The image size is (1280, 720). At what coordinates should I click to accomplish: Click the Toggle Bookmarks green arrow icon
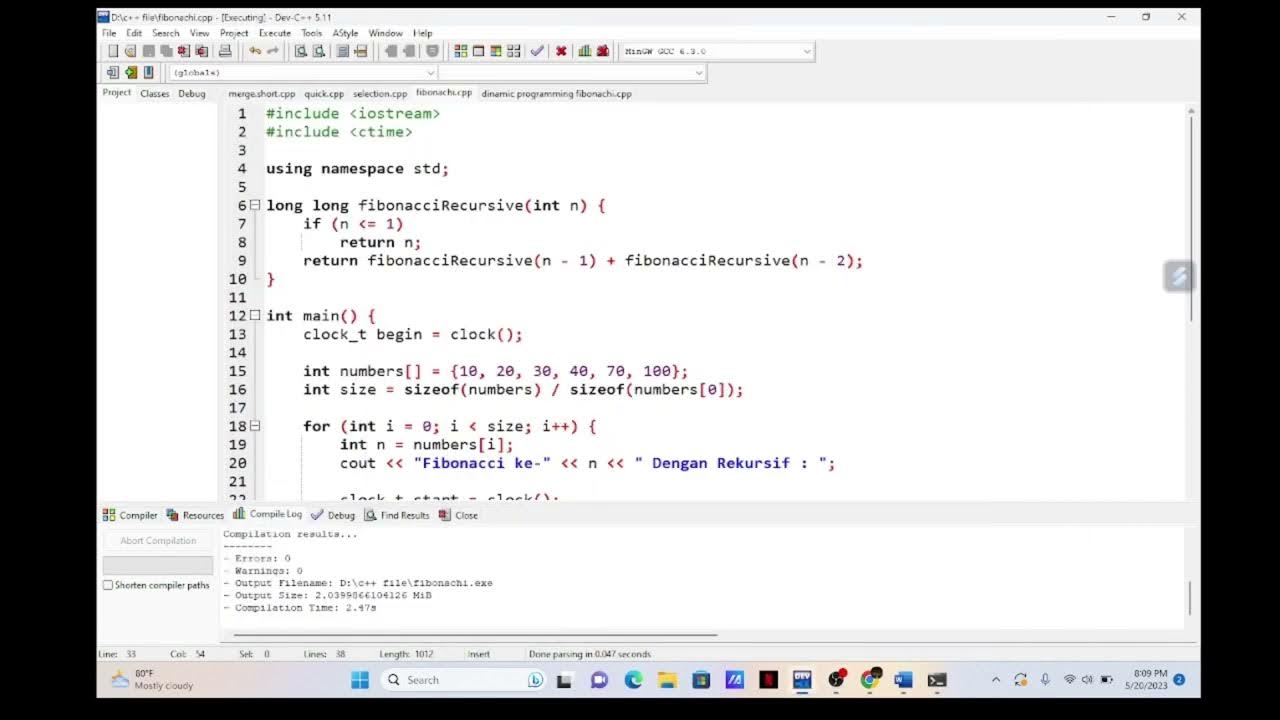[x=130, y=72]
